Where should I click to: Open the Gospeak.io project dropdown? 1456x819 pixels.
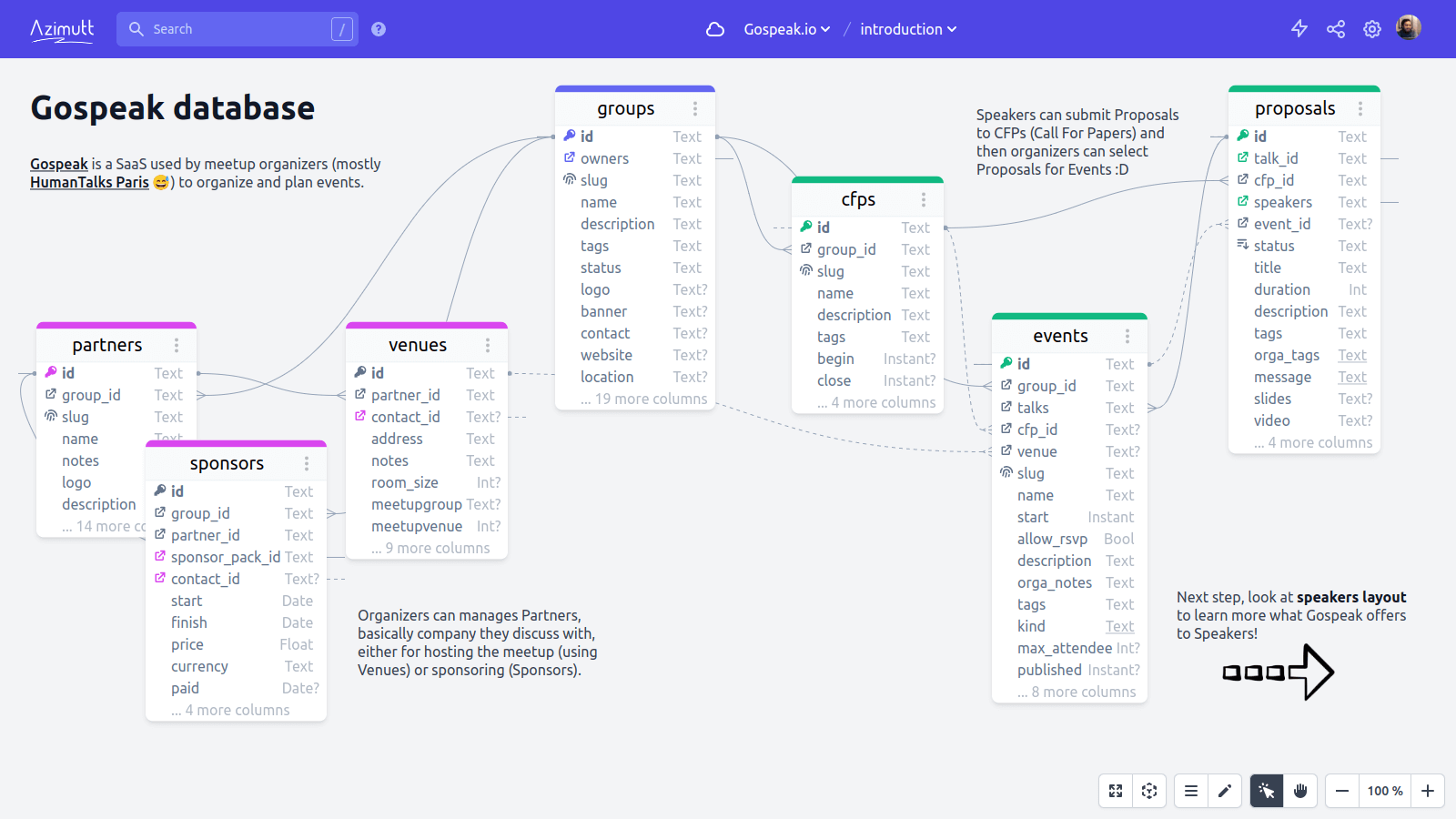coord(786,29)
